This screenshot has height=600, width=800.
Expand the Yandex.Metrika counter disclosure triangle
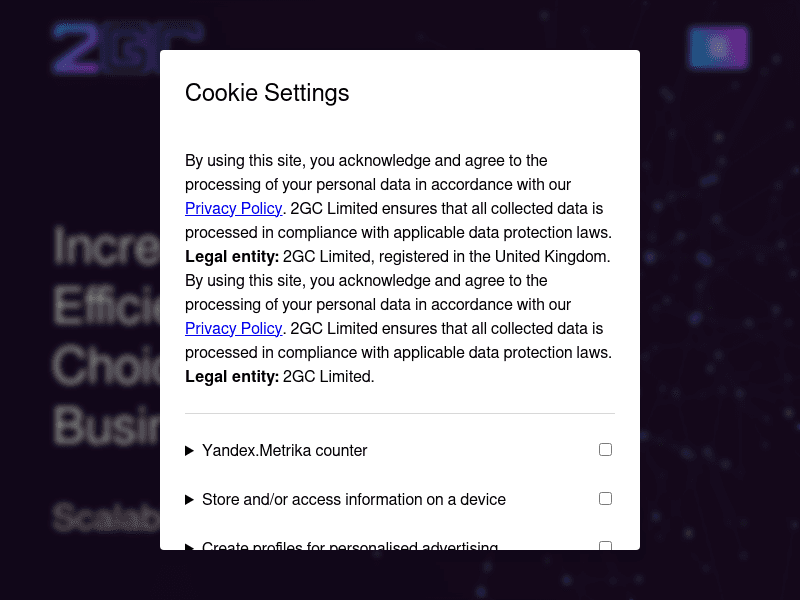tap(190, 451)
